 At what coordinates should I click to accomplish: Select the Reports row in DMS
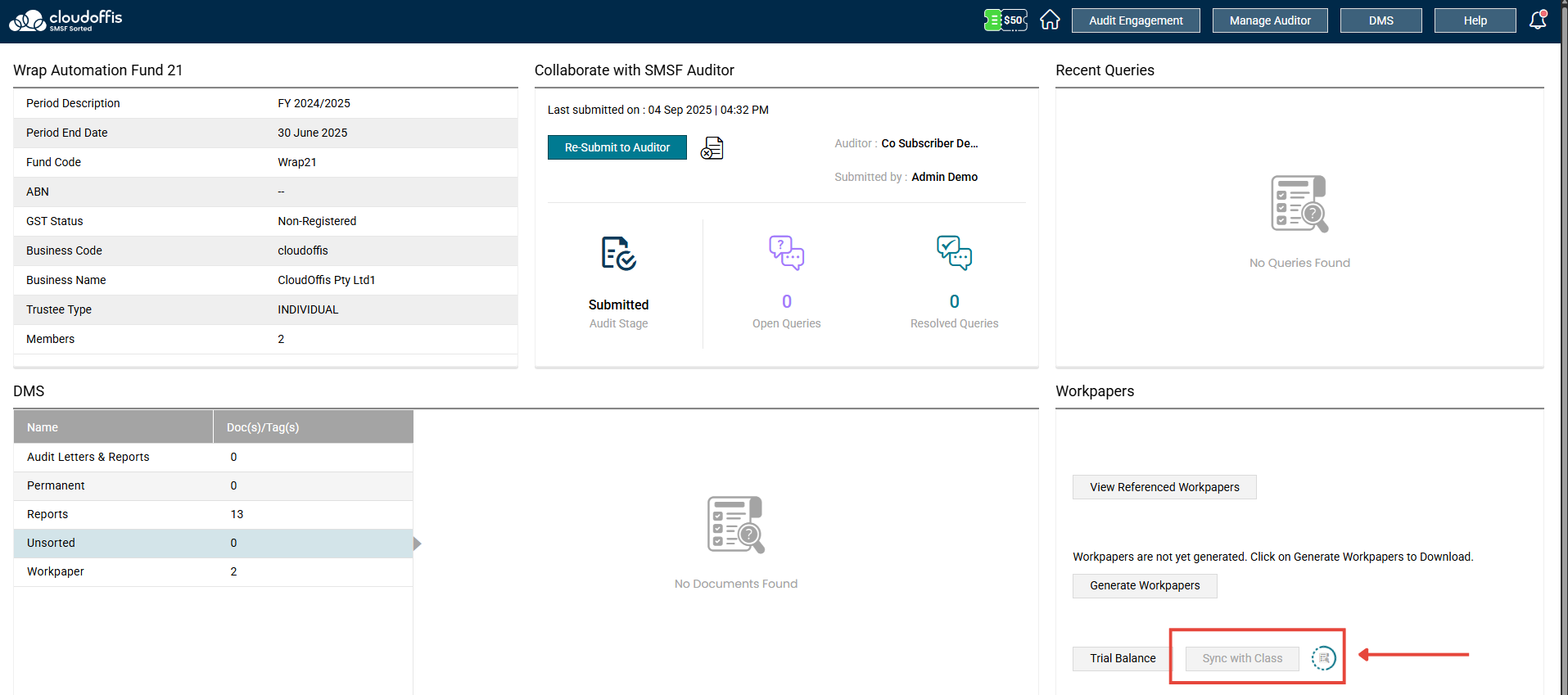point(213,514)
